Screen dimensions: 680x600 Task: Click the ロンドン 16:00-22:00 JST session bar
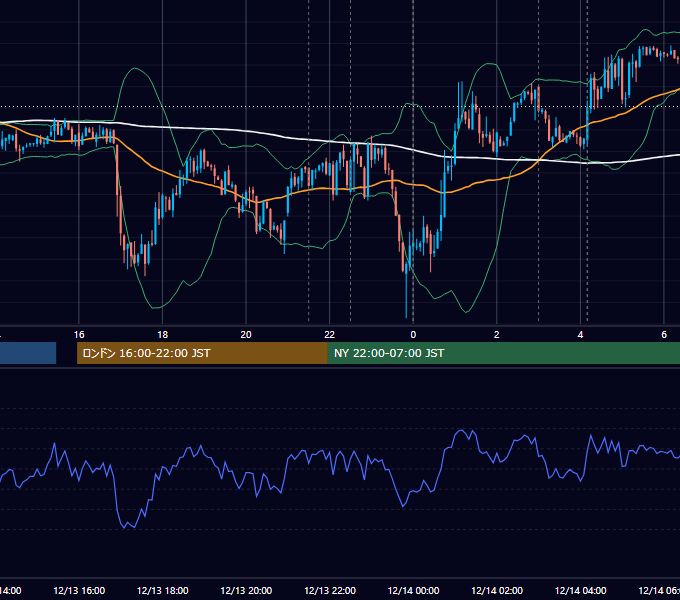(x=202, y=353)
